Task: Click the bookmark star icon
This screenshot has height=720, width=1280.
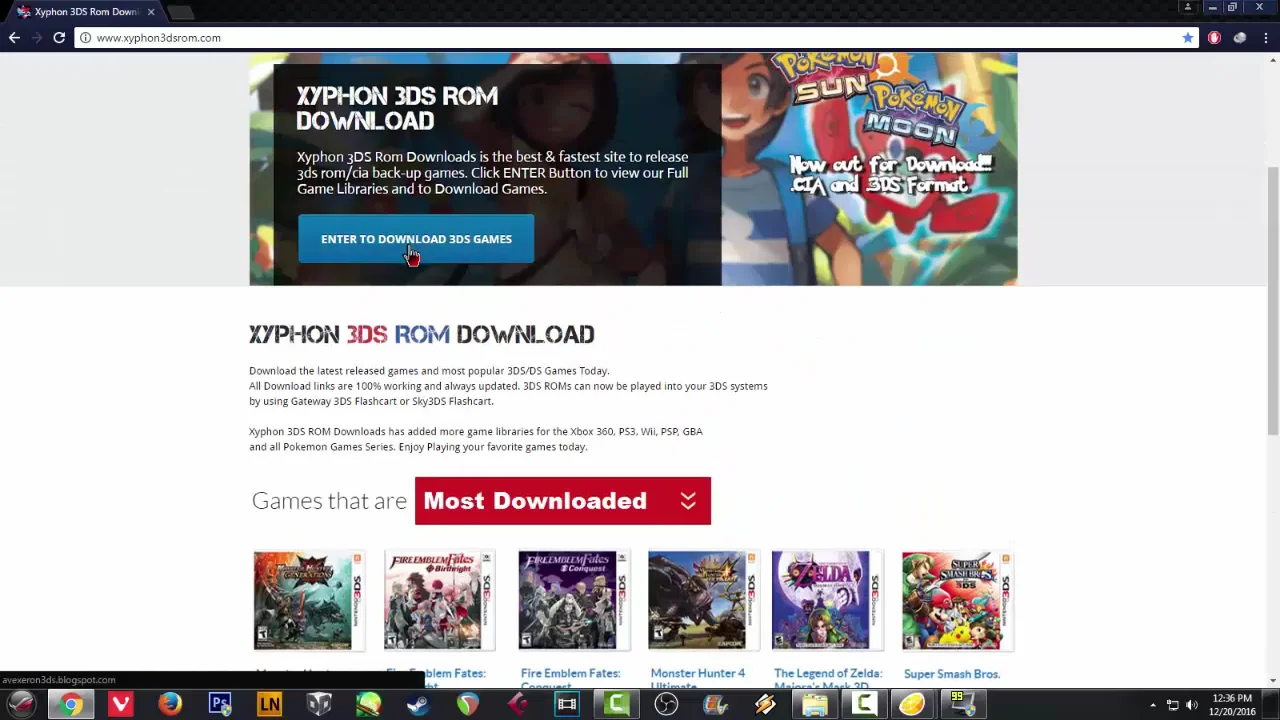Action: point(1188,38)
